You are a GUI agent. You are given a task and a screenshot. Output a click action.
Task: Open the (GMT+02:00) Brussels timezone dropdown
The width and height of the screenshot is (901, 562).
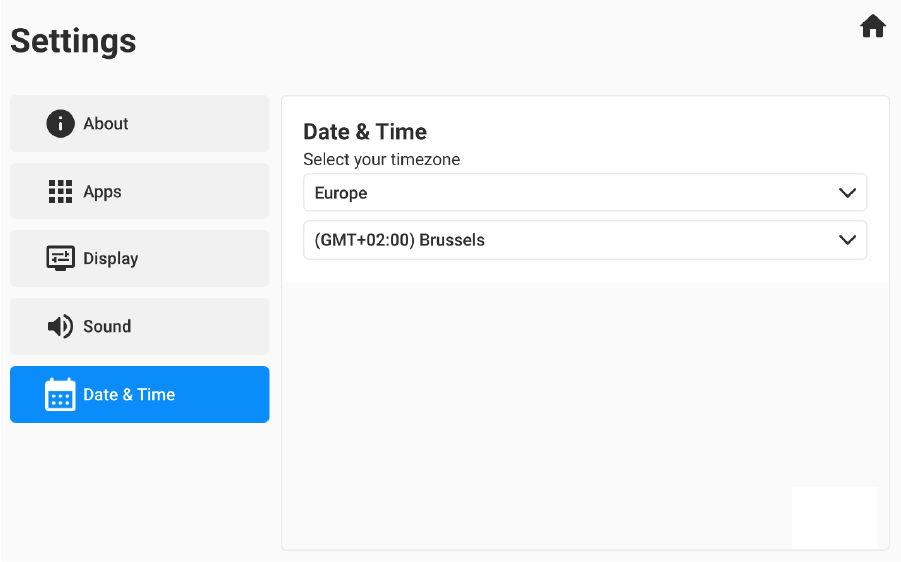click(x=584, y=240)
